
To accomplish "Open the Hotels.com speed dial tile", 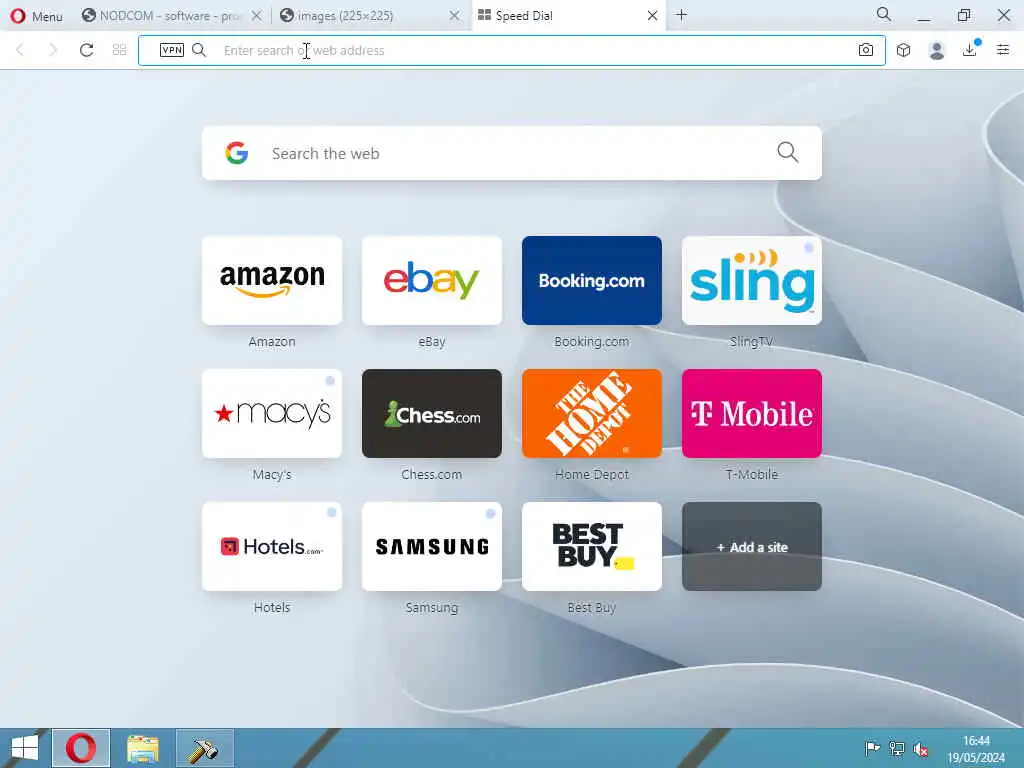I will [x=272, y=547].
